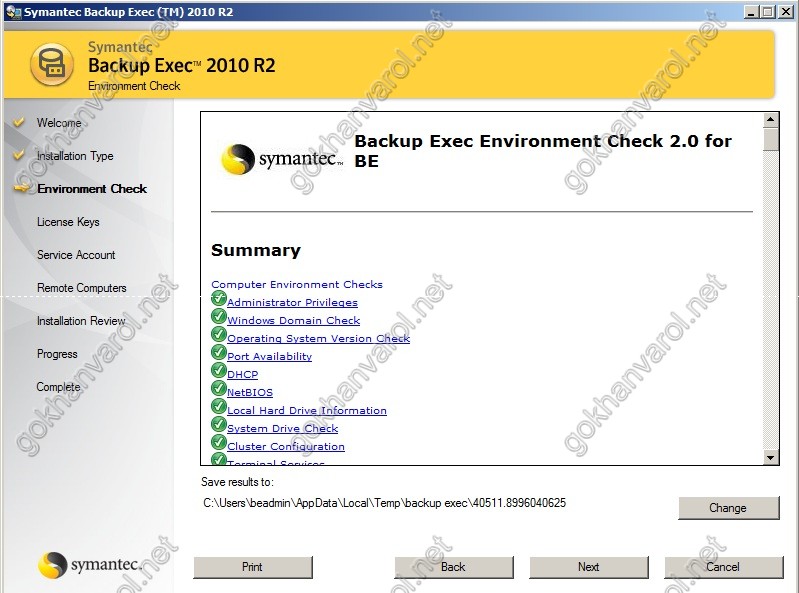Screen dimensions: 799x593
Task: Open the Cluster Configuration link
Action: point(285,447)
